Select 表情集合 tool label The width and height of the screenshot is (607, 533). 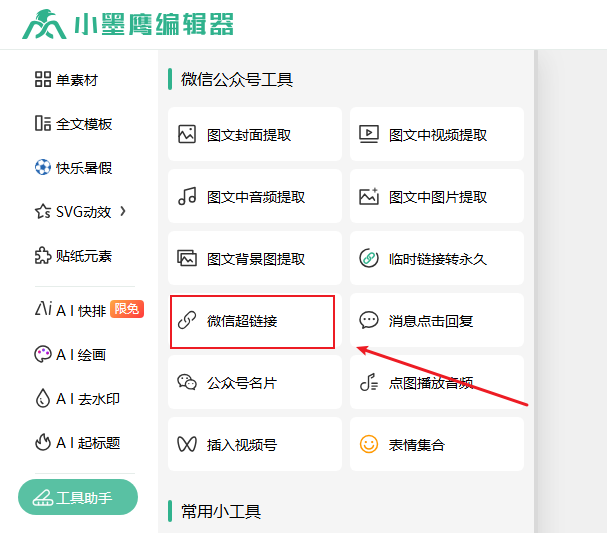(x=417, y=445)
